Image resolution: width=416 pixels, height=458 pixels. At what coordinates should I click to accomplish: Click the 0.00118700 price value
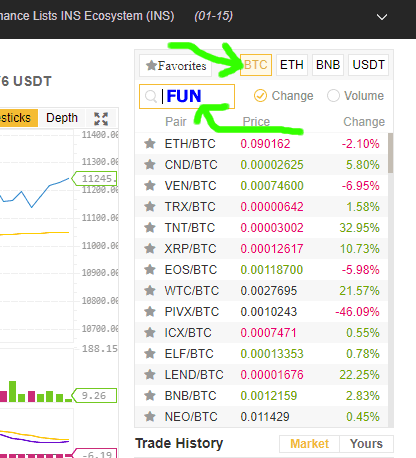coord(272,270)
